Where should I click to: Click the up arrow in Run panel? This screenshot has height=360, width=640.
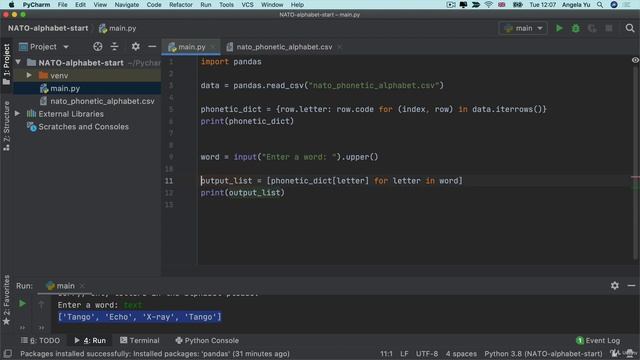pos(41,304)
